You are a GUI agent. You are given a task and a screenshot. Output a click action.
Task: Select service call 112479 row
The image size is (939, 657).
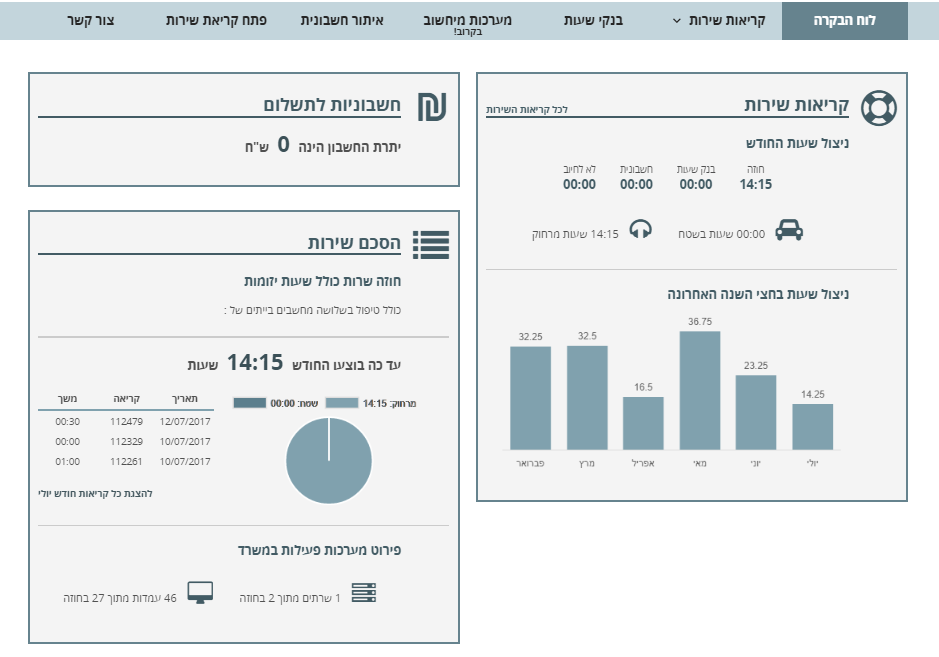click(x=126, y=421)
